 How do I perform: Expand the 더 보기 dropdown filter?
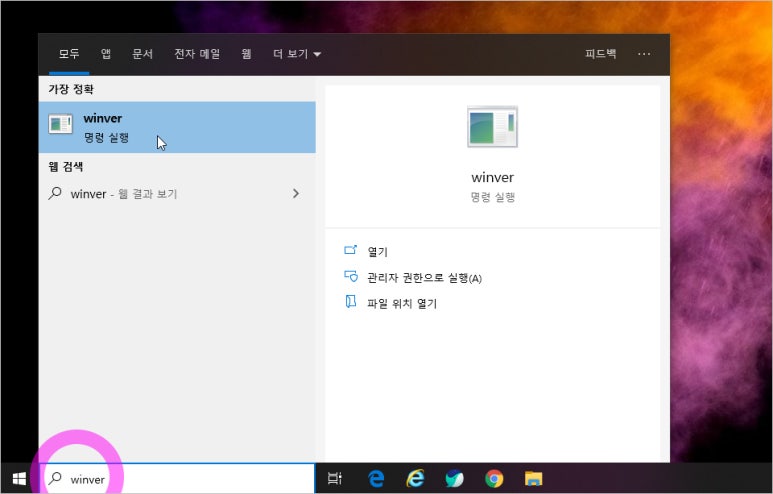point(297,53)
